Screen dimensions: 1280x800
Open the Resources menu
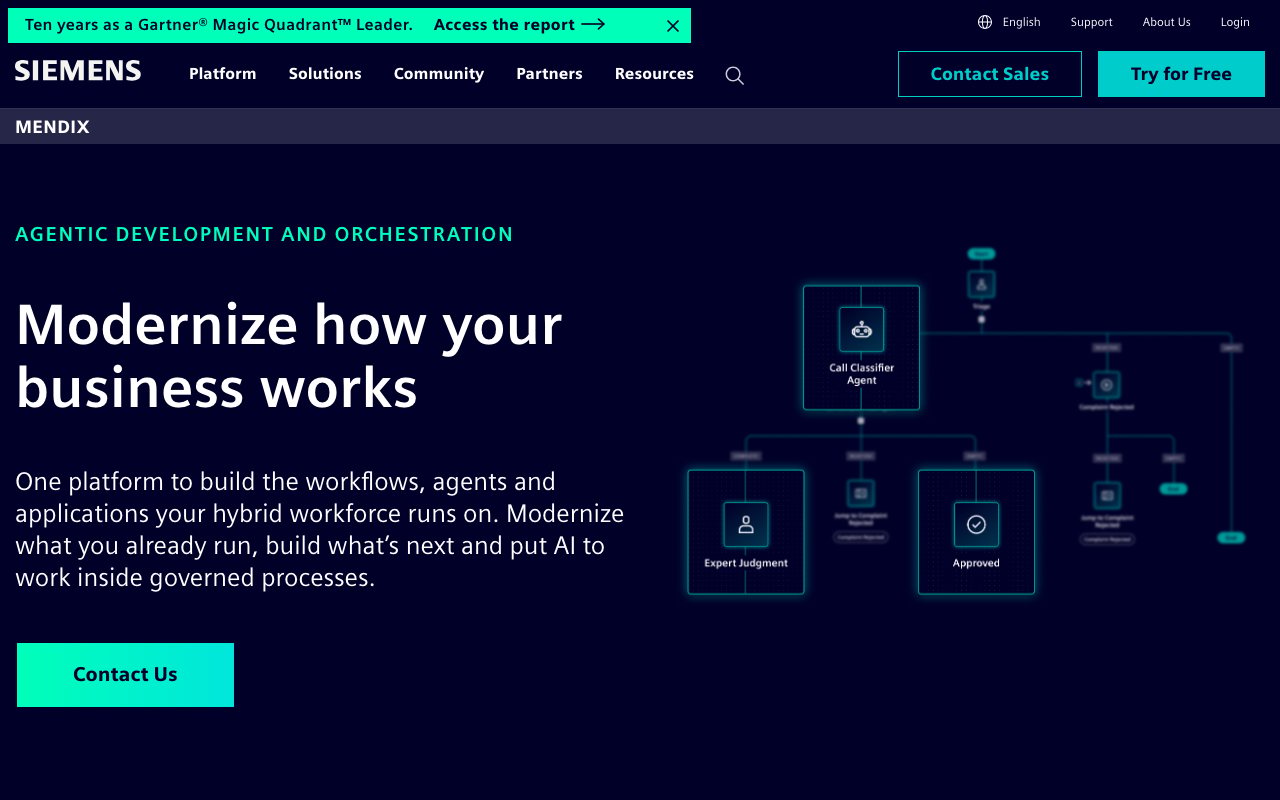pyautogui.click(x=654, y=74)
